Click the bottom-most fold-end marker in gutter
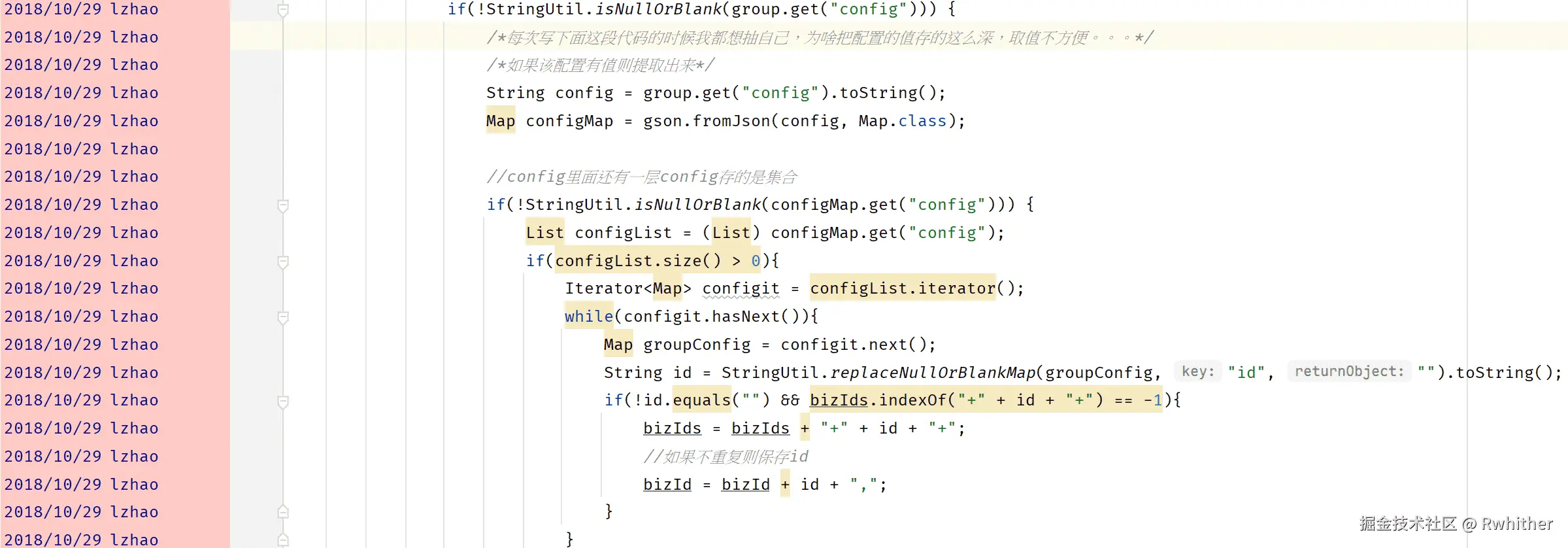The image size is (1568, 548). tap(283, 539)
